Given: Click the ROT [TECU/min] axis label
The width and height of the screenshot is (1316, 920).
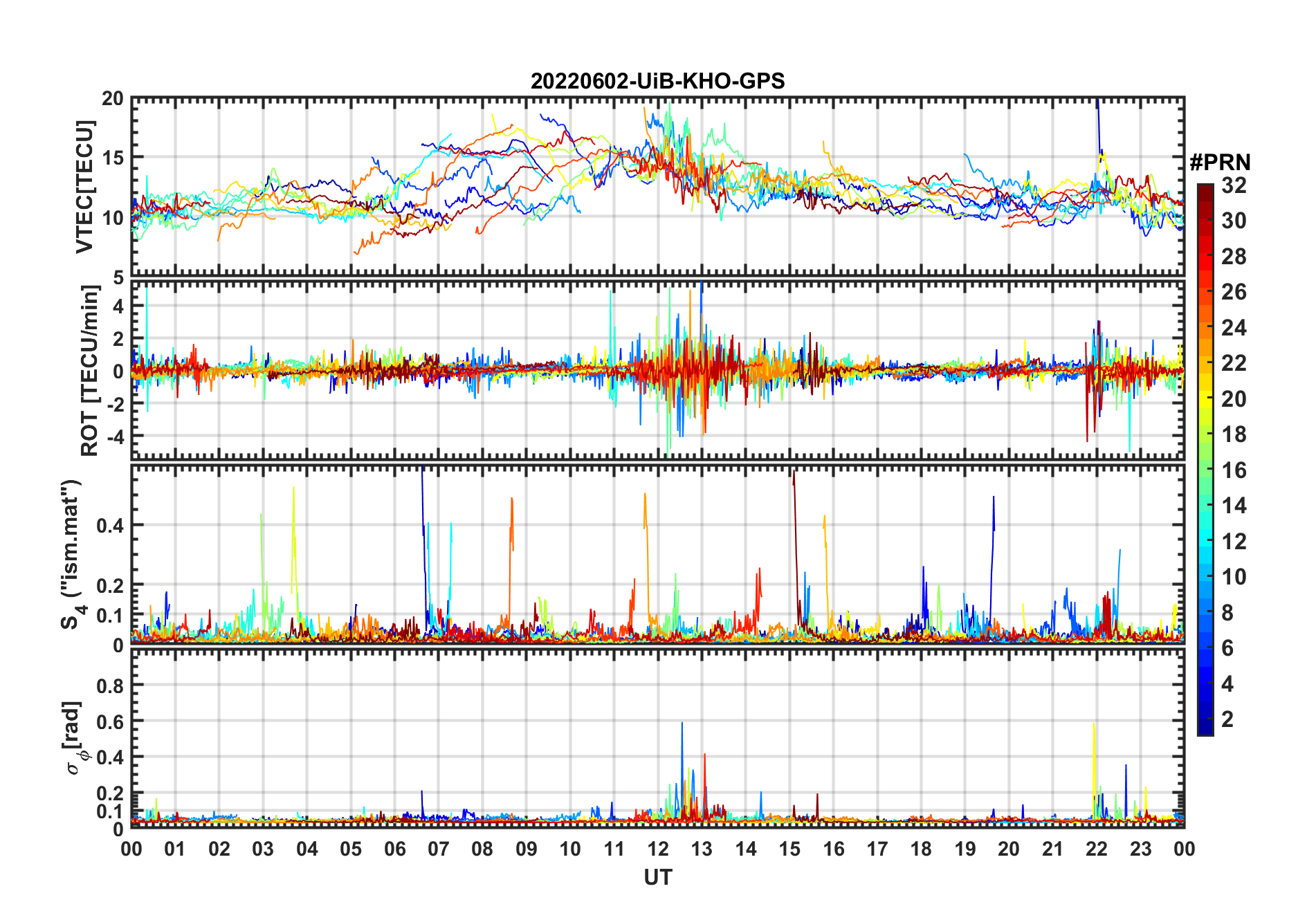Looking at the screenshot, I should 89,370.
